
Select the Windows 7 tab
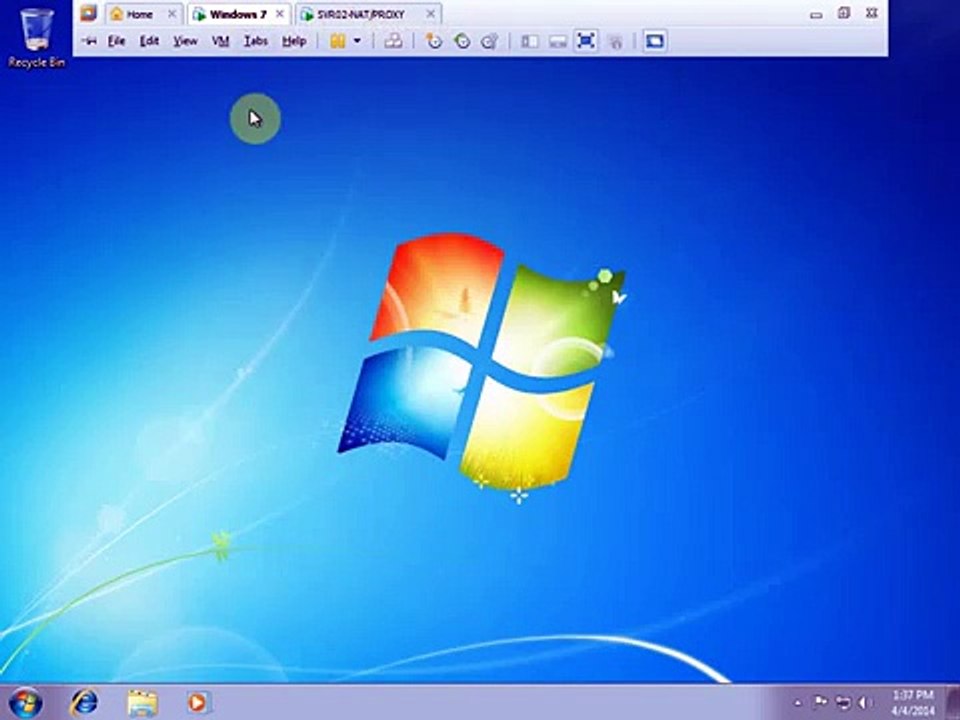(x=238, y=14)
